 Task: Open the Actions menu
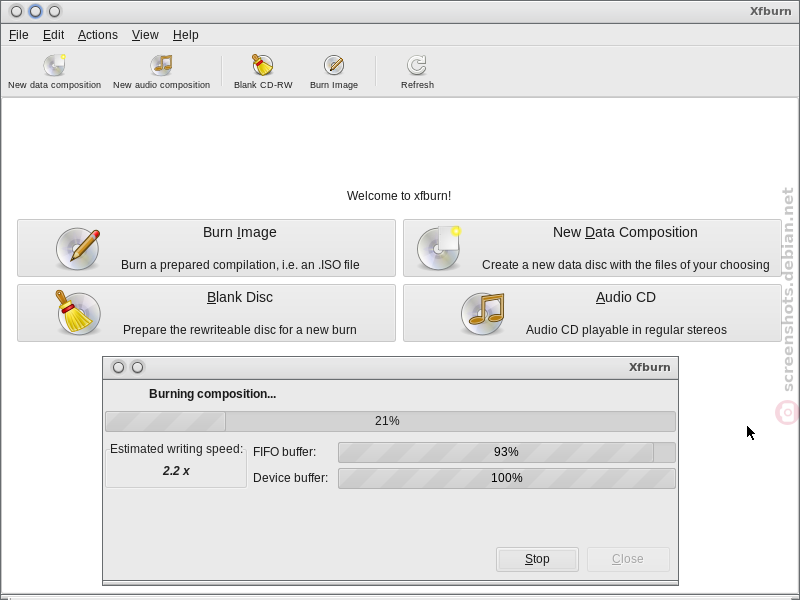97,35
